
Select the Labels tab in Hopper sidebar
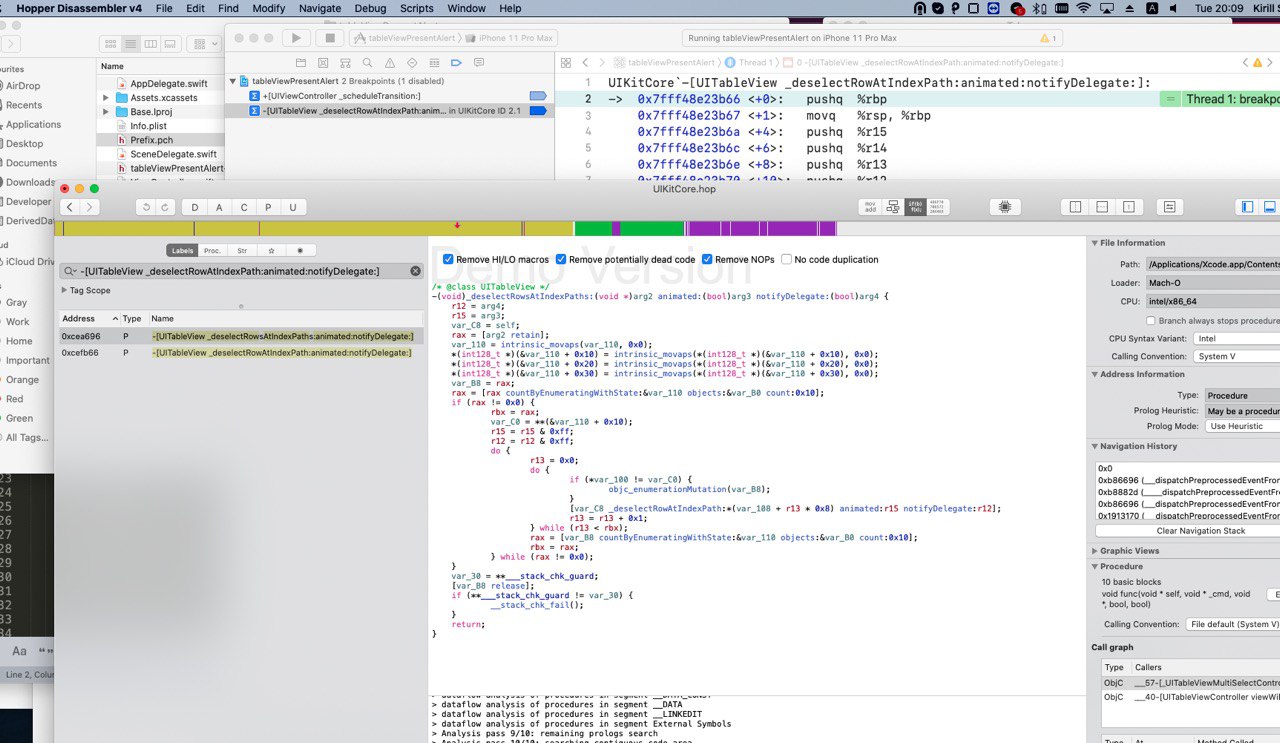[182, 250]
